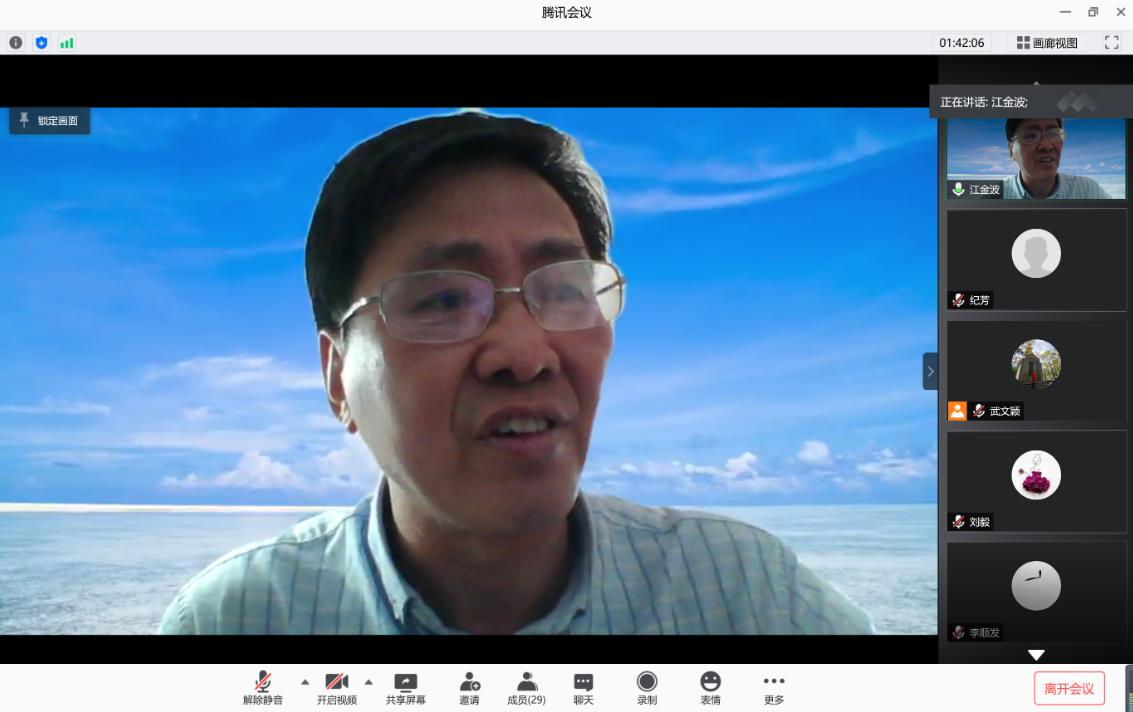Open the 聊天 chat panel
The image size is (1133, 712).
pos(583,688)
